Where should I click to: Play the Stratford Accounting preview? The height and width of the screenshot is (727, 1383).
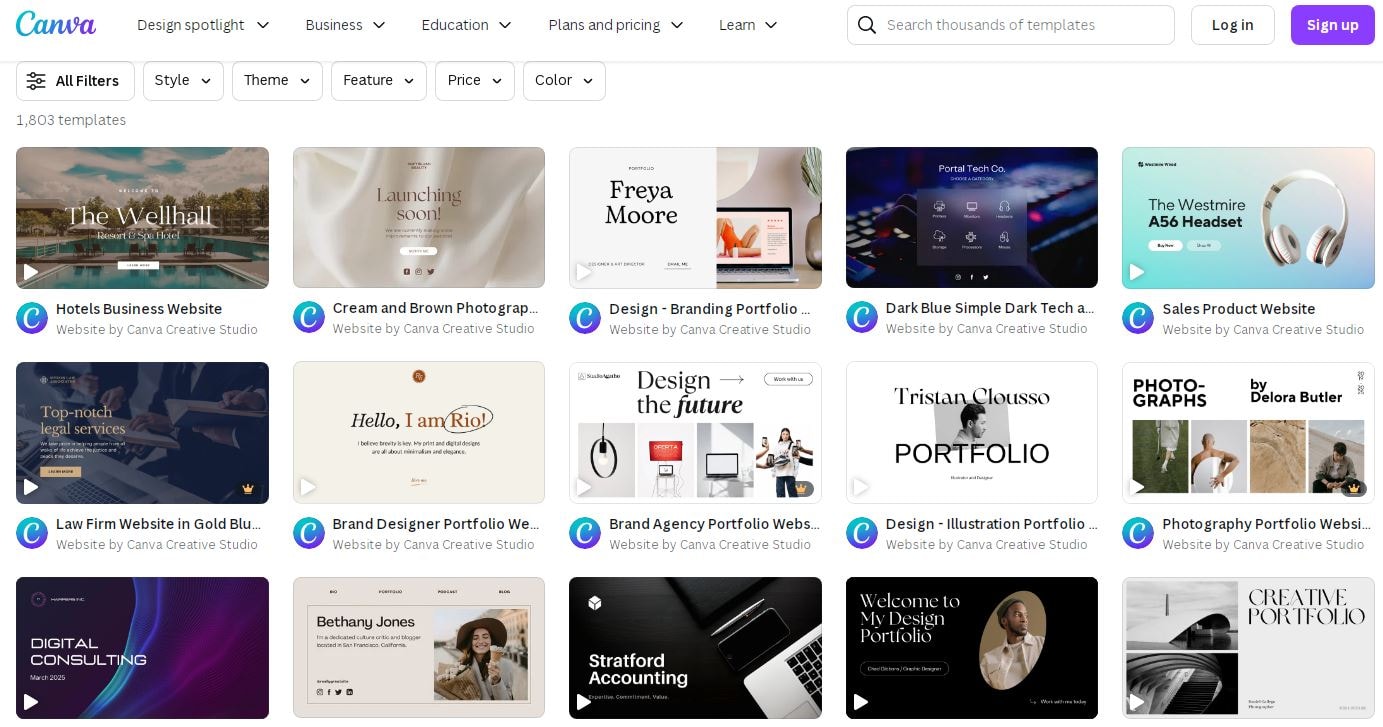(584, 702)
